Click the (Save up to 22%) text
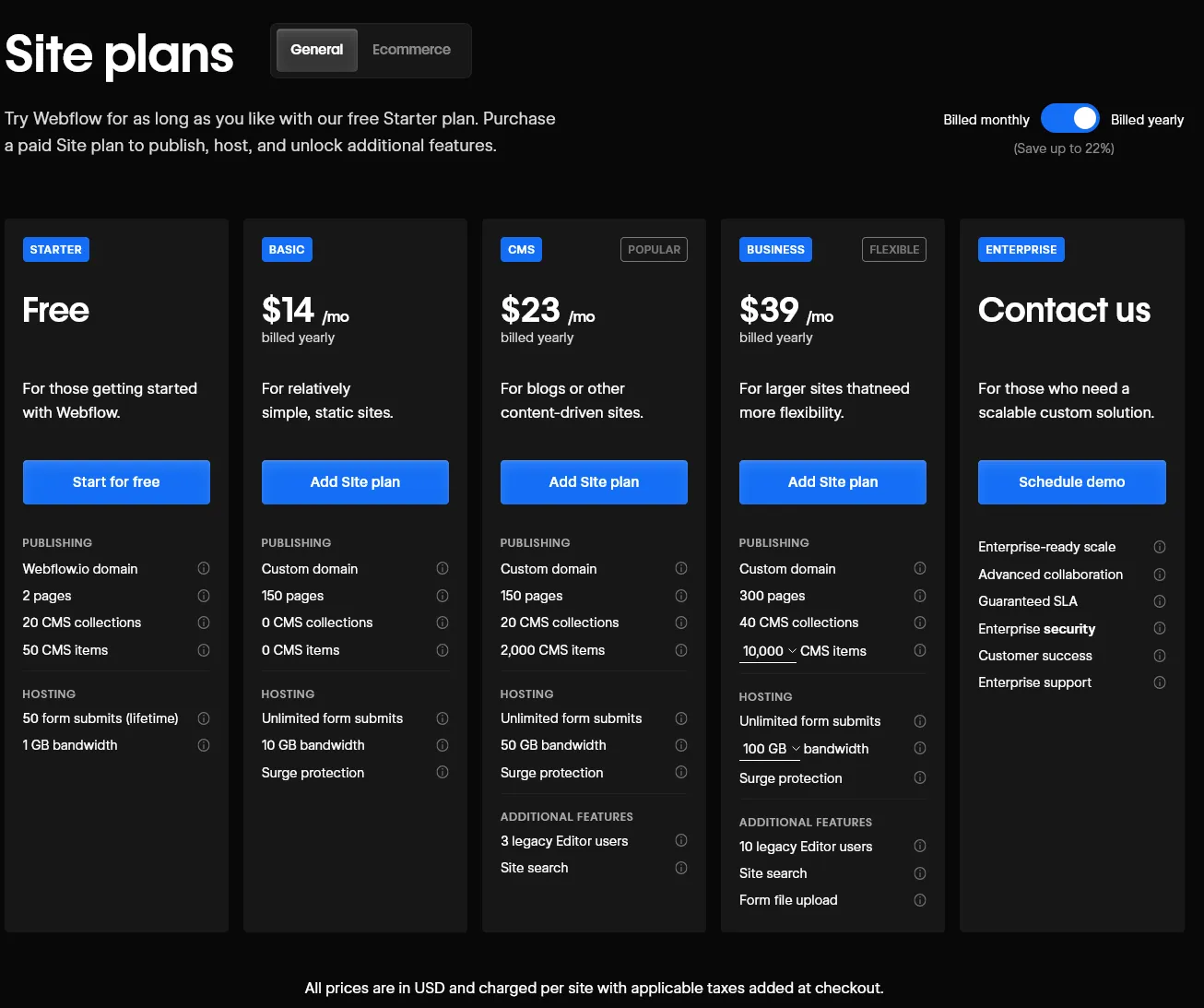This screenshot has width=1204, height=1008. (1064, 148)
